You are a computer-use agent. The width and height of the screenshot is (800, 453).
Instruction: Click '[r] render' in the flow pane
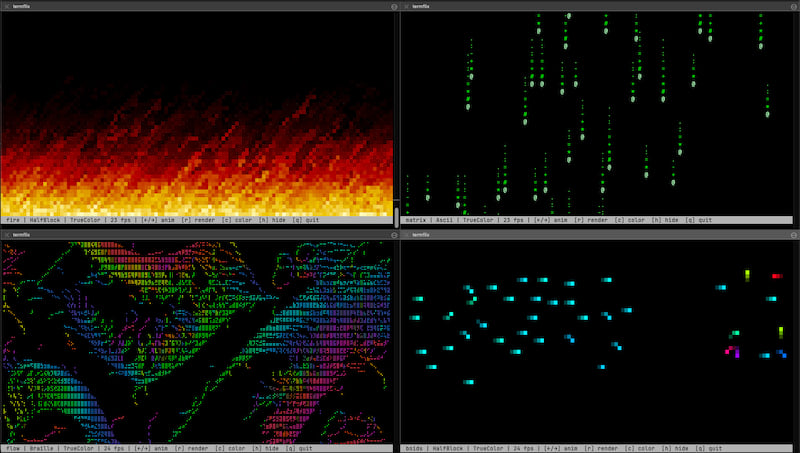click(191, 449)
